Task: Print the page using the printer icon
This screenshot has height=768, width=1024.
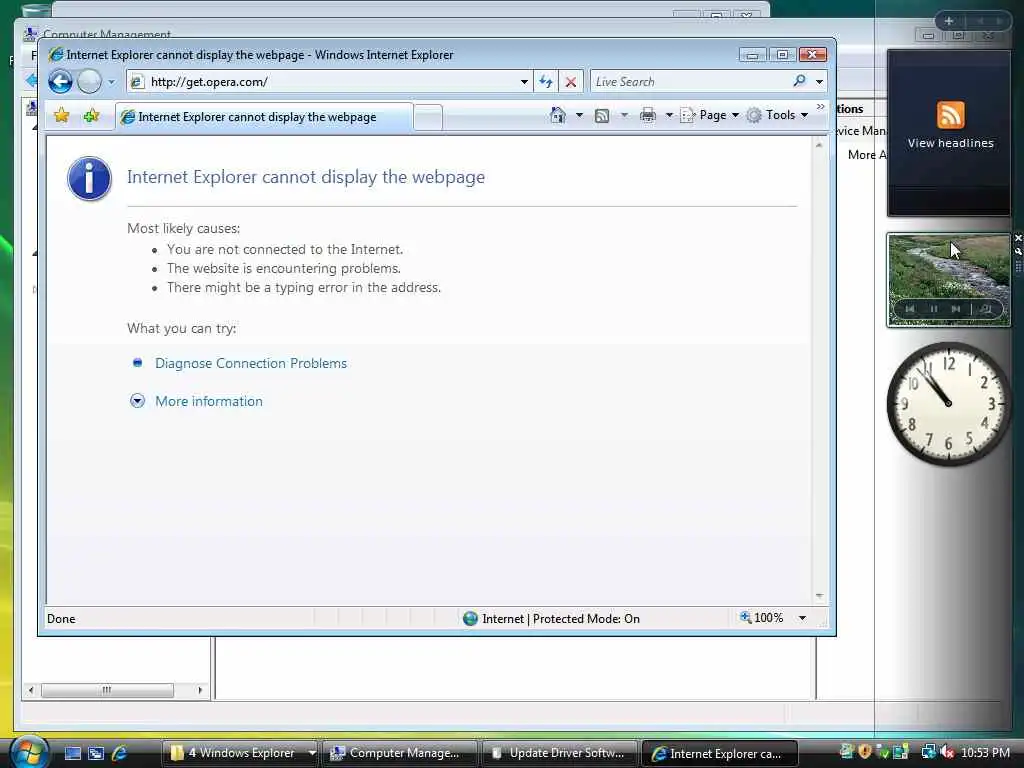Action: 647,116
